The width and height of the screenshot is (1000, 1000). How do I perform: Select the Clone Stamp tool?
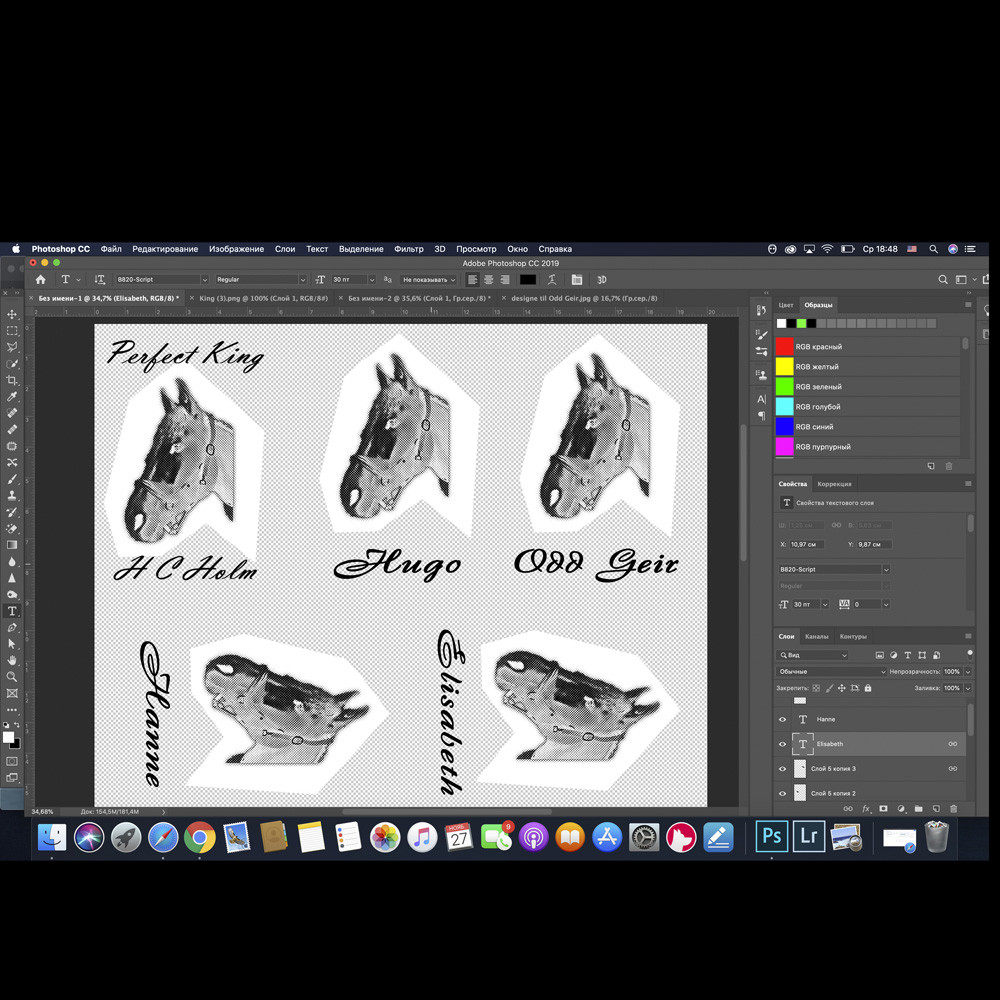tap(12, 496)
